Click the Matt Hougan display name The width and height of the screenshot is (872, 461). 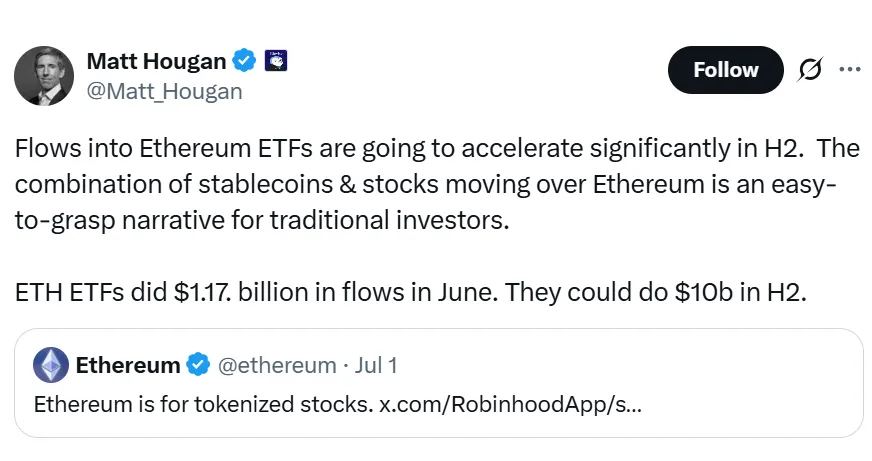tap(156, 61)
